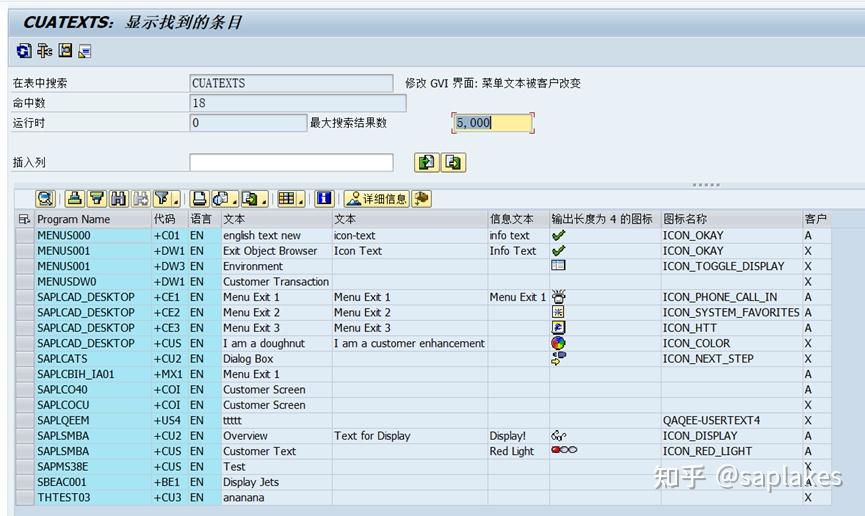
Task: Click the red light icon in SAPLSMBA row
Action: point(564,450)
